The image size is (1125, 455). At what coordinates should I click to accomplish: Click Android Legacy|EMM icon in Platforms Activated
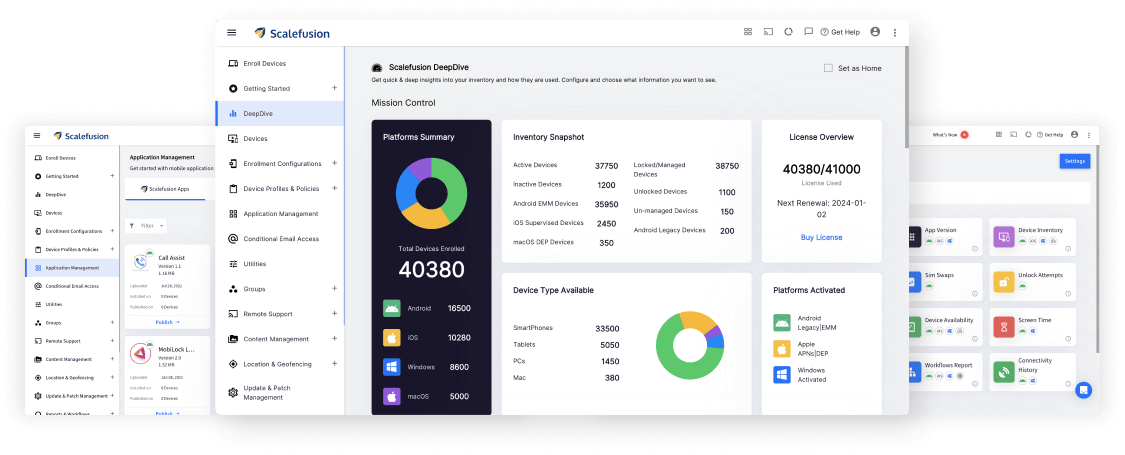pyautogui.click(x=782, y=322)
